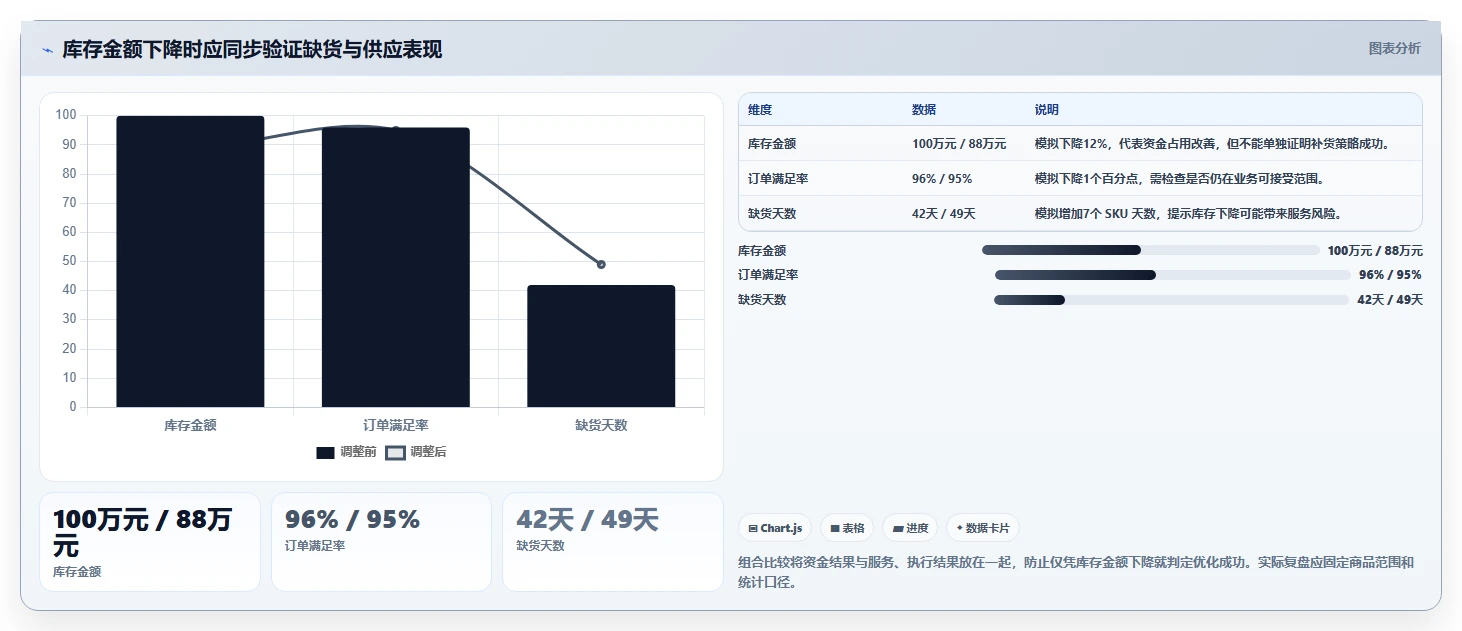The width and height of the screenshot is (1462, 631).
Task: Click the 进度 tag
Action: pos(910,528)
